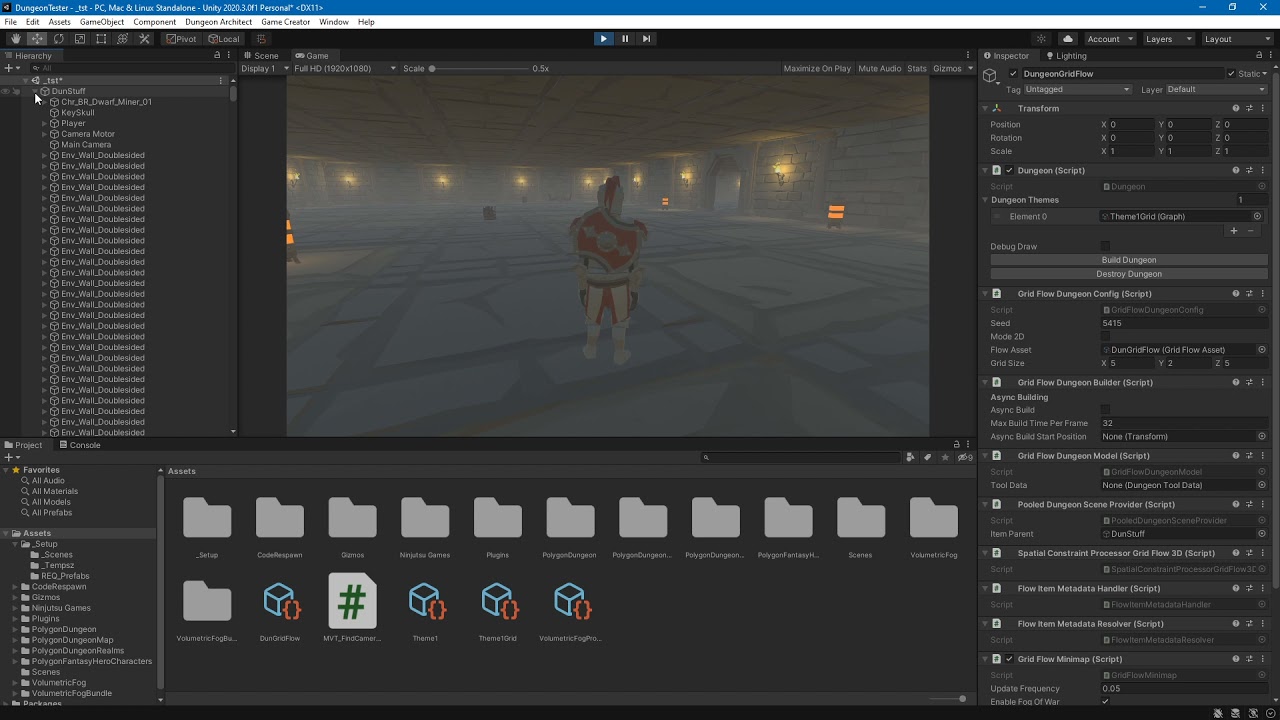1280x720 pixels.
Task: Toggle the Mode 2D checkbox
Action: (1105, 336)
